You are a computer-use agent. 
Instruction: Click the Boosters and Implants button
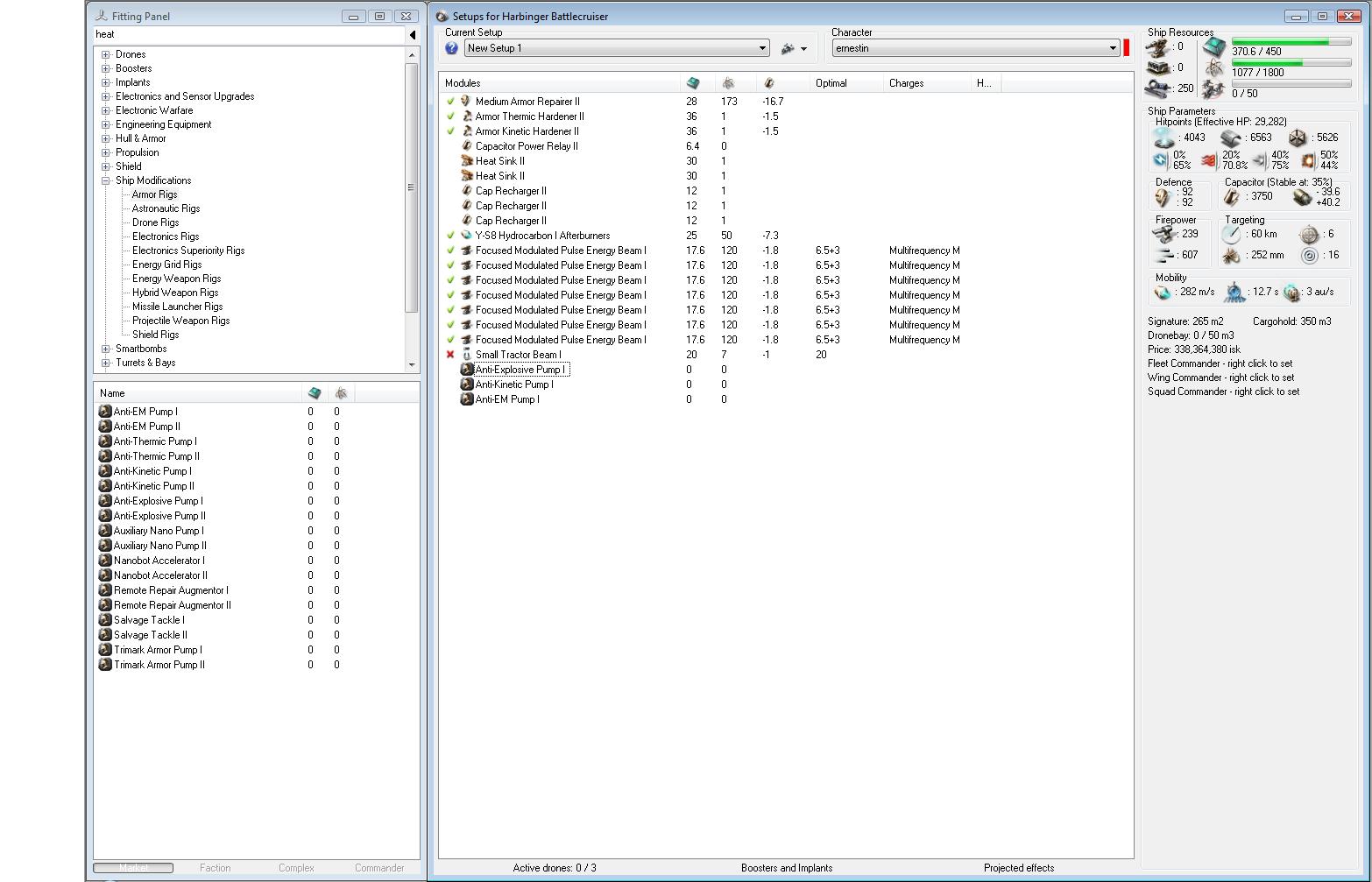[787, 868]
